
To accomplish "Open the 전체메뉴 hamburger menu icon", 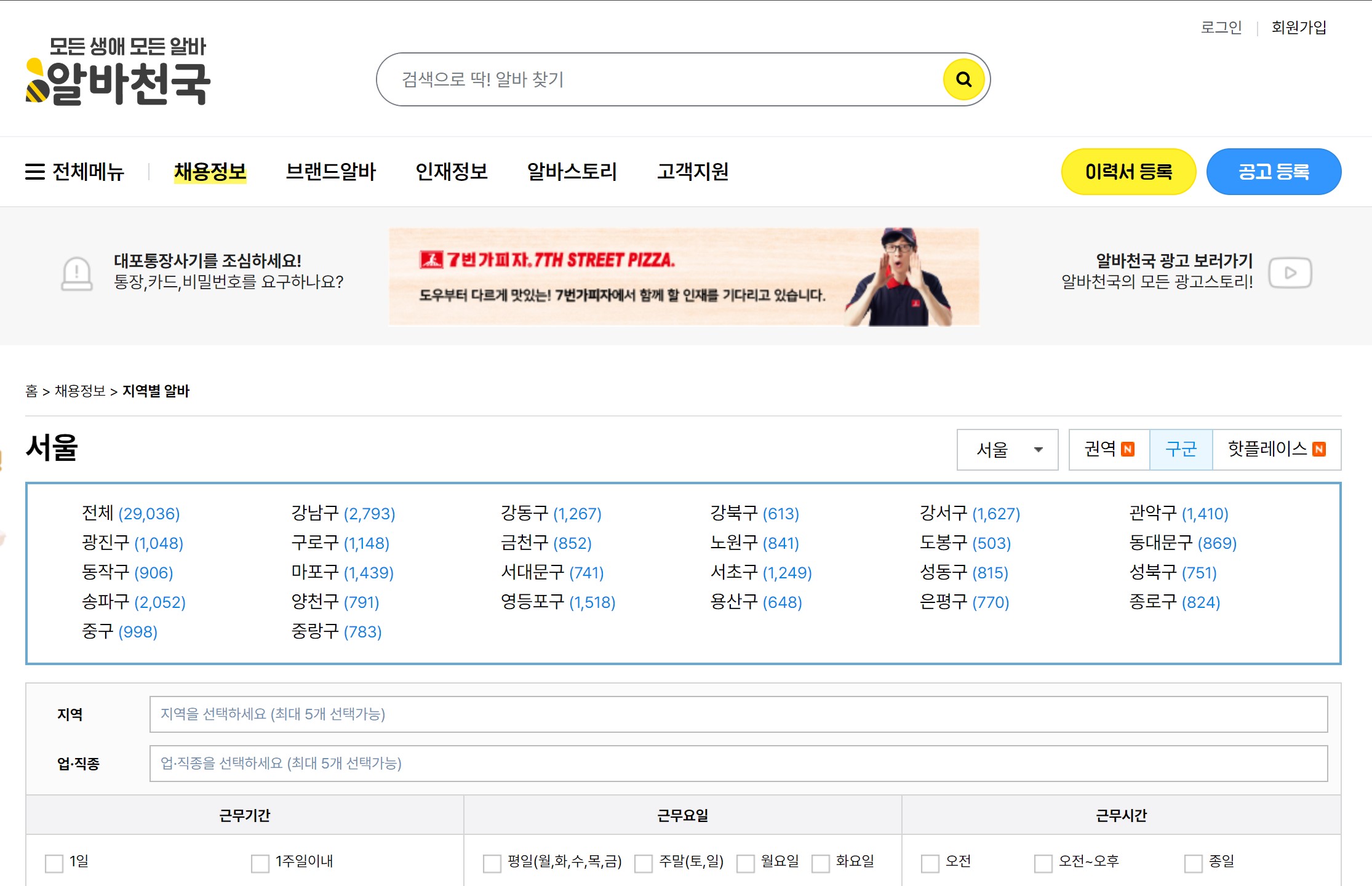I will coord(35,172).
